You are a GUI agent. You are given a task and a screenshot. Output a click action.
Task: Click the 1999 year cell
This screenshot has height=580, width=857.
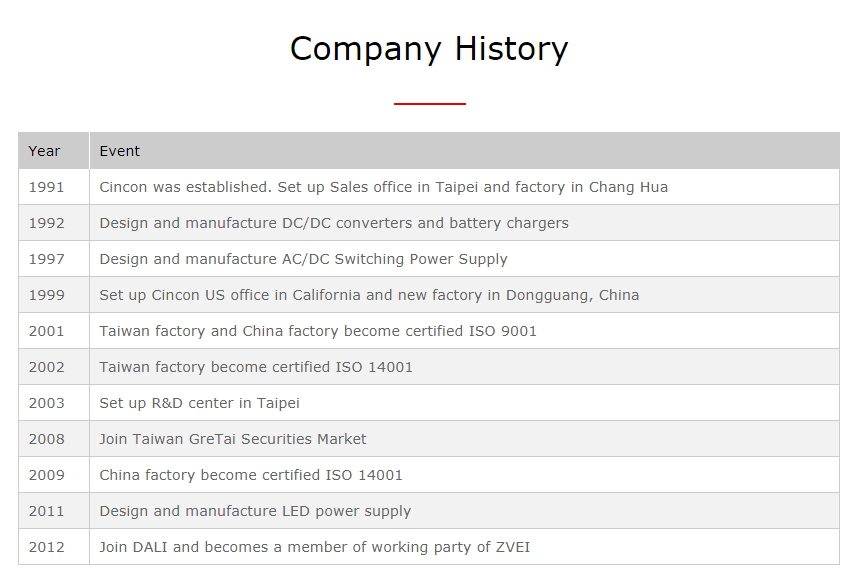click(54, 295)
